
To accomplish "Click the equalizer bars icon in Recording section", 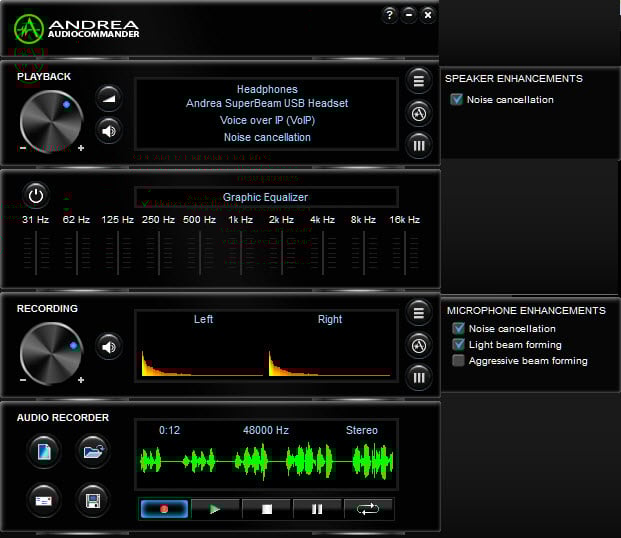I will click(419, 377).
